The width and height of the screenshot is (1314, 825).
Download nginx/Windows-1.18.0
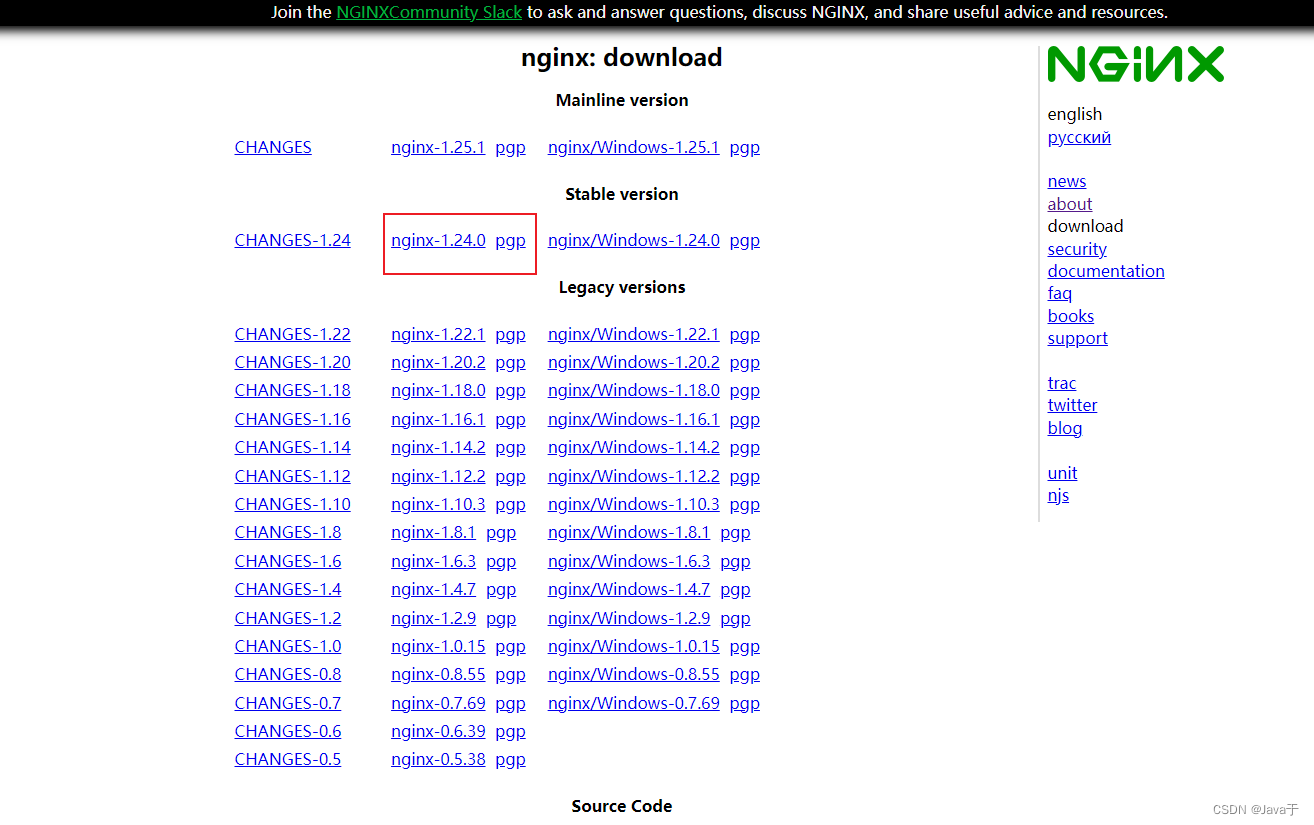pos(634,390)
